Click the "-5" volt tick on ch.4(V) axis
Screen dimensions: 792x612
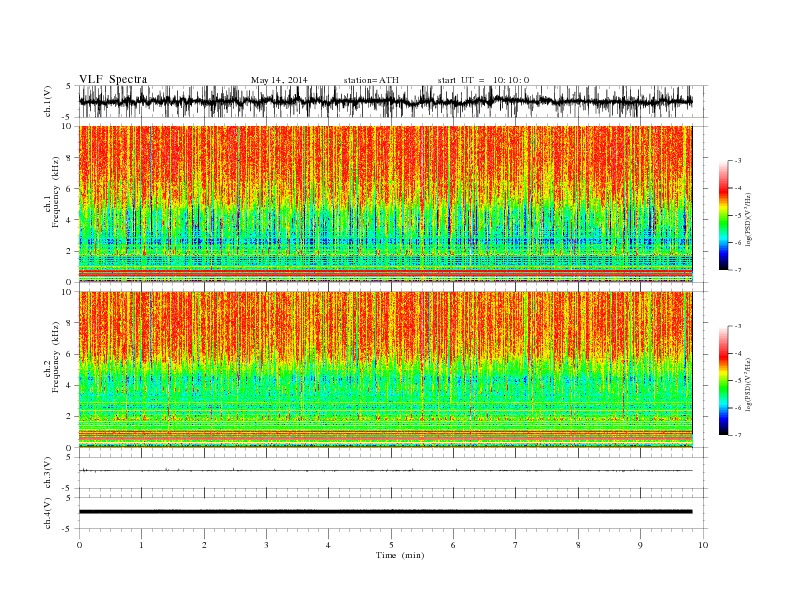tap(68, 529)
